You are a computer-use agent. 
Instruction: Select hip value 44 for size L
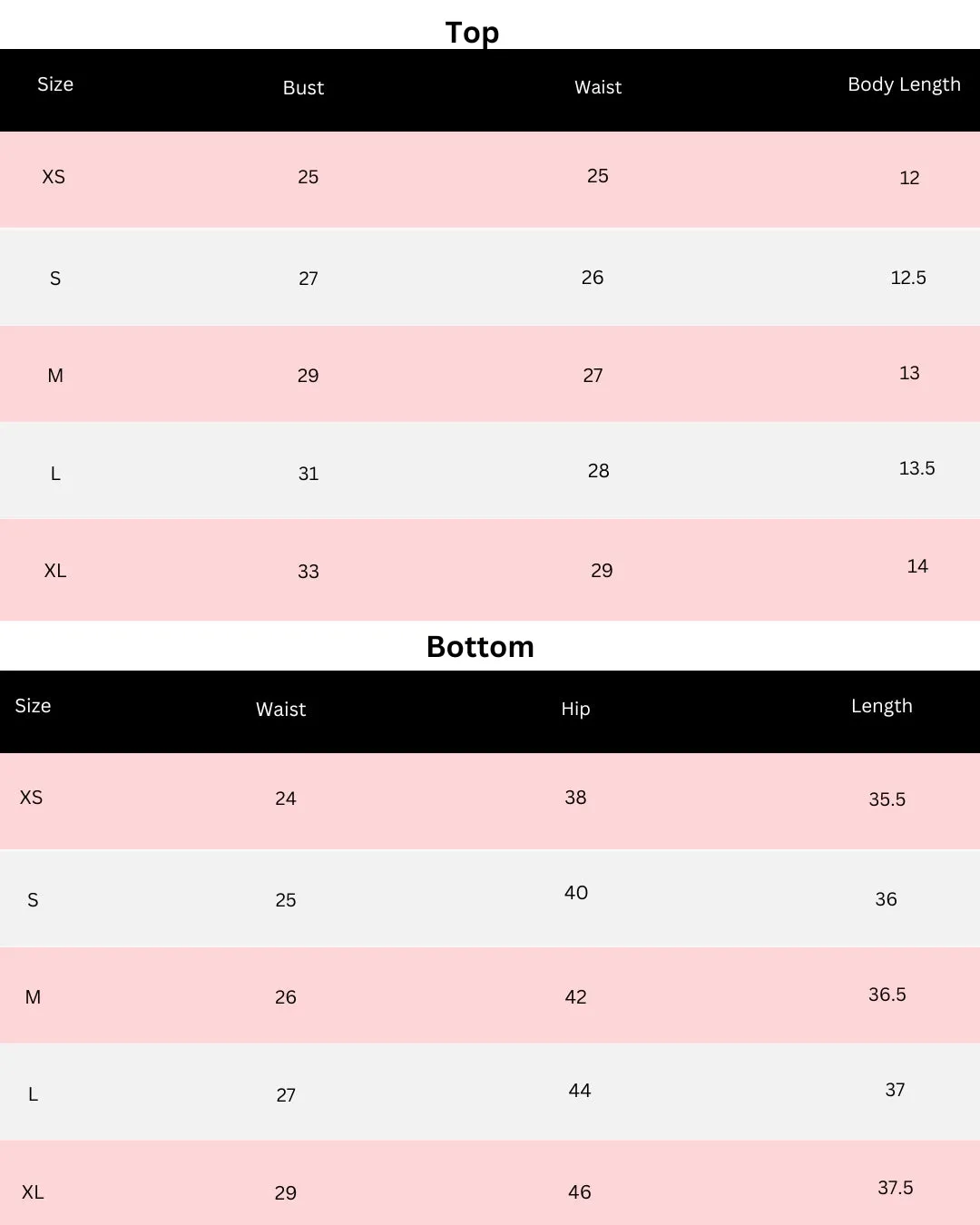580,1091
